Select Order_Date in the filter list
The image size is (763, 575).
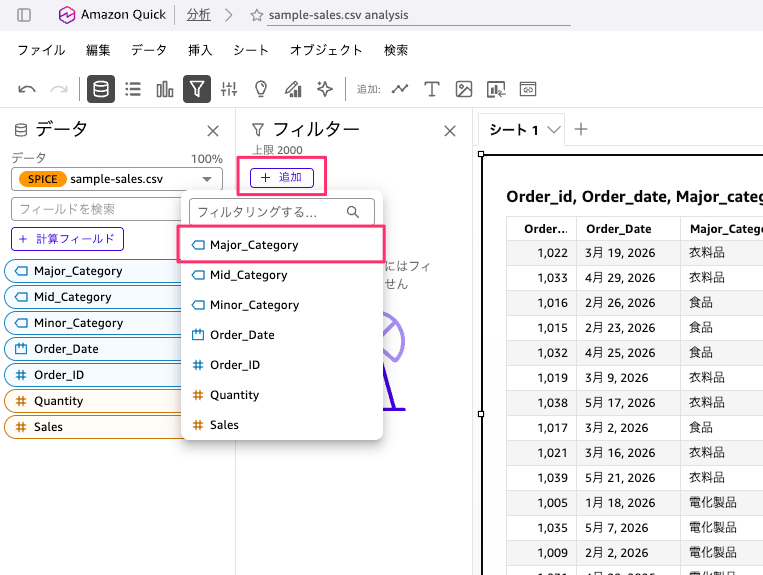click(x=282, y=335)
